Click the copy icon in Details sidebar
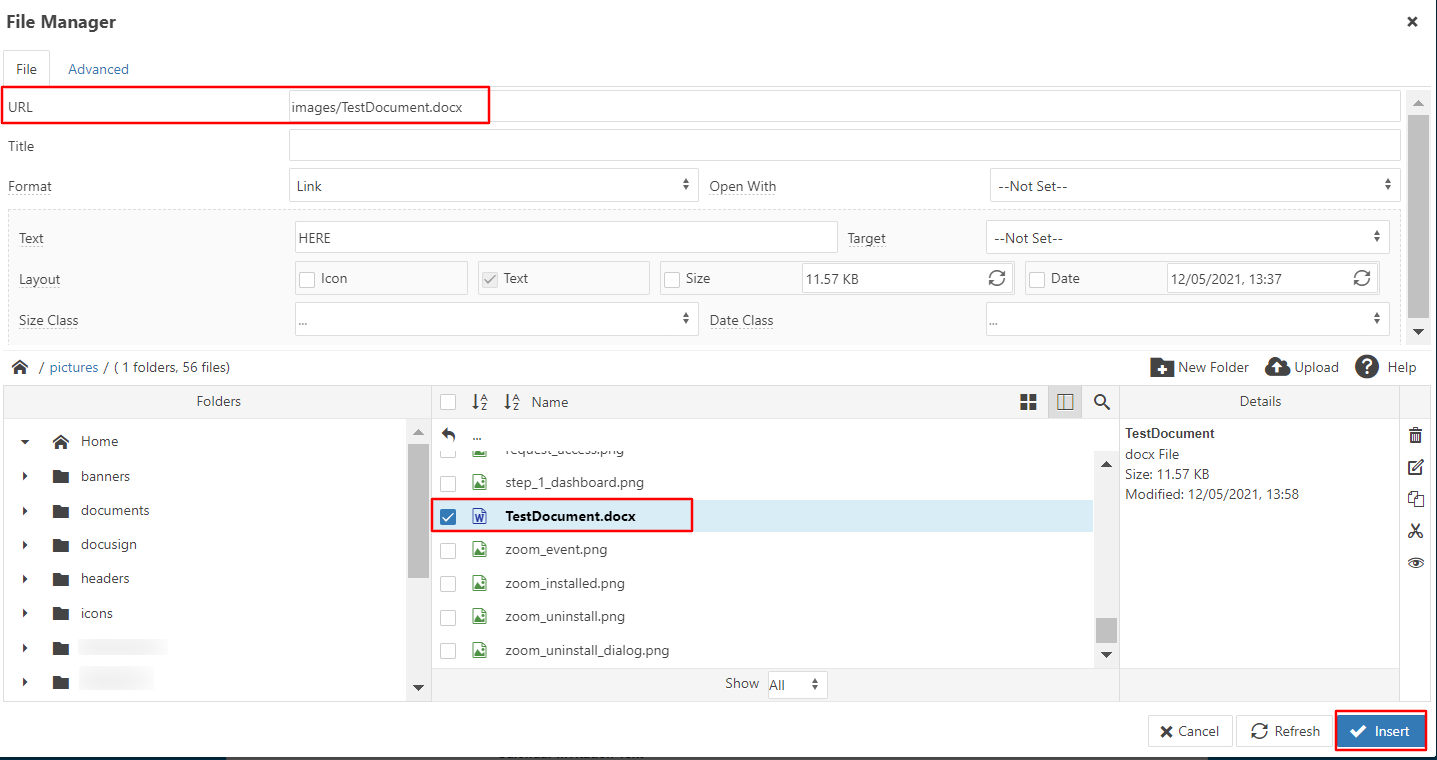The height and width of the screenshot is (760, 1437). (1415, 499)
